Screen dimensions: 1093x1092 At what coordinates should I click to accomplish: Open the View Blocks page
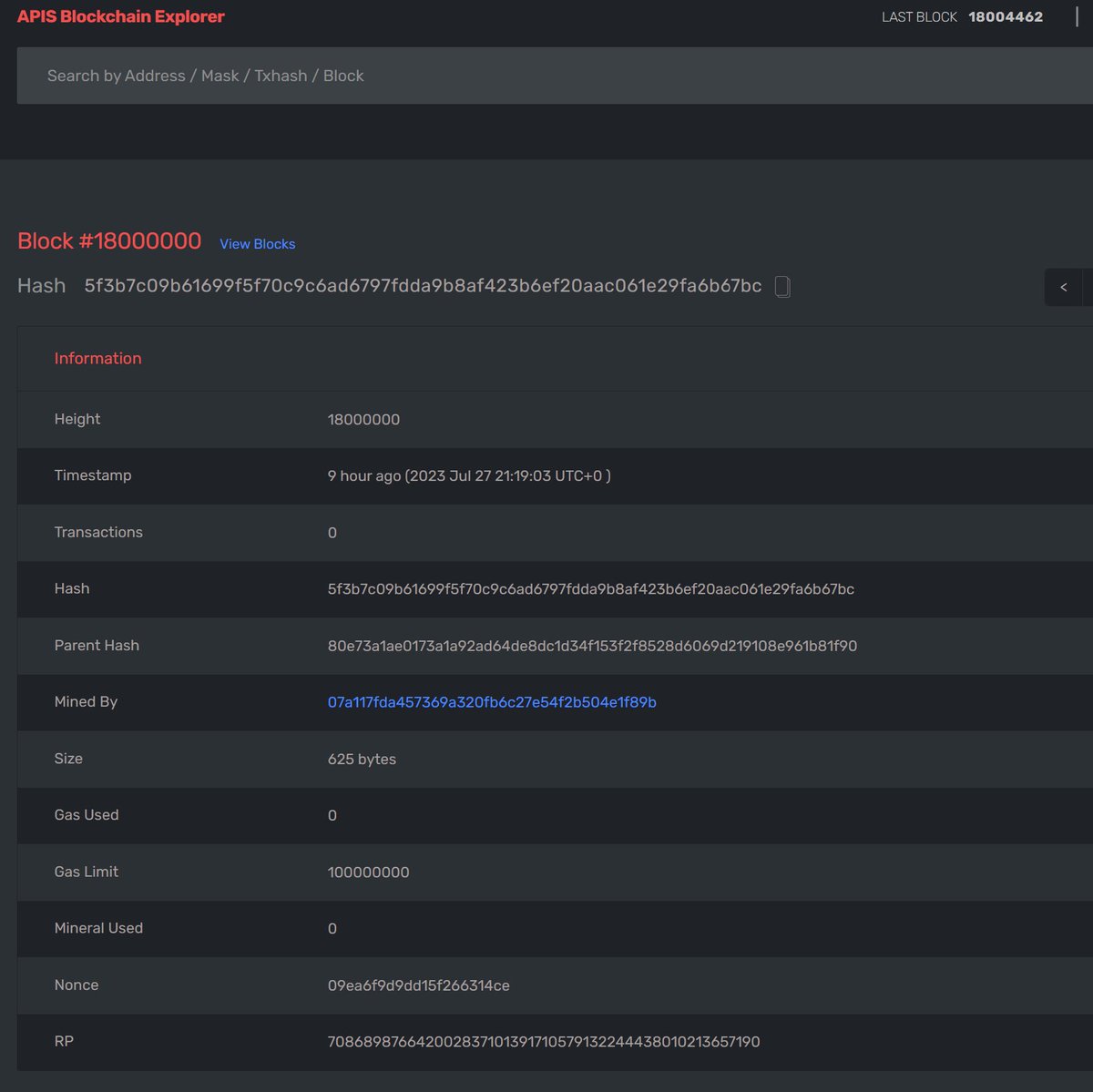point(257,244)
